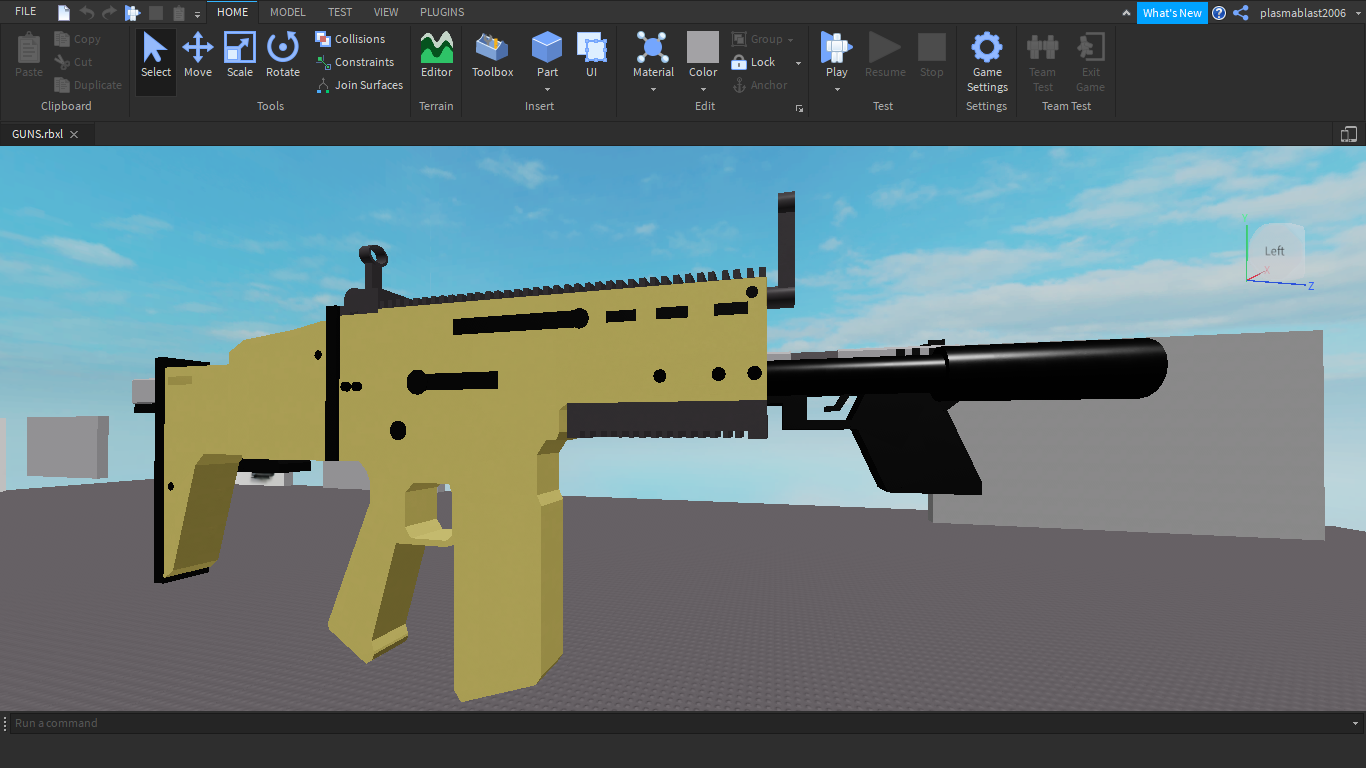Image resolution: width=1366 pixels, height=768 pixels.
Task: Expand the Play mode dropdown arrow
Action: [x=837, y=90]
